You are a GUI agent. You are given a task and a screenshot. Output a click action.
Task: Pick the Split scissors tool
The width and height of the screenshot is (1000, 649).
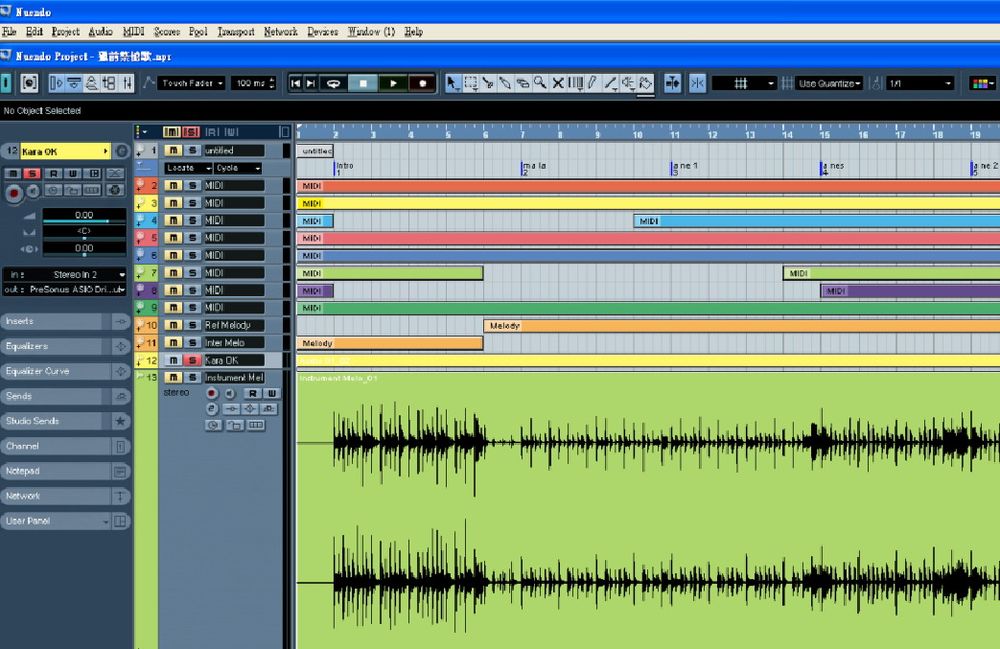coord(488,83)
